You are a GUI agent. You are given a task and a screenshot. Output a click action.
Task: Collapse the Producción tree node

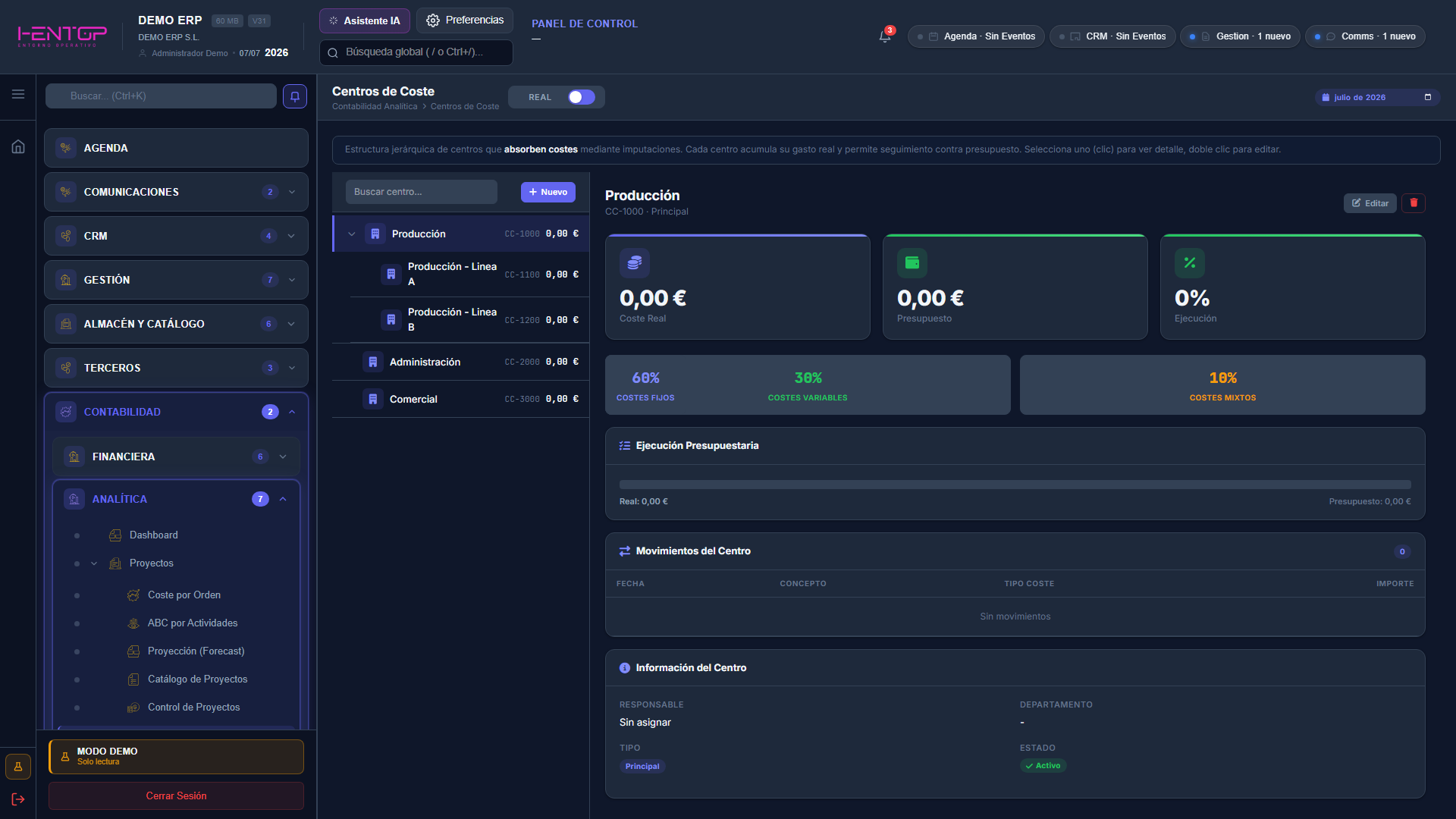[352, 234]
